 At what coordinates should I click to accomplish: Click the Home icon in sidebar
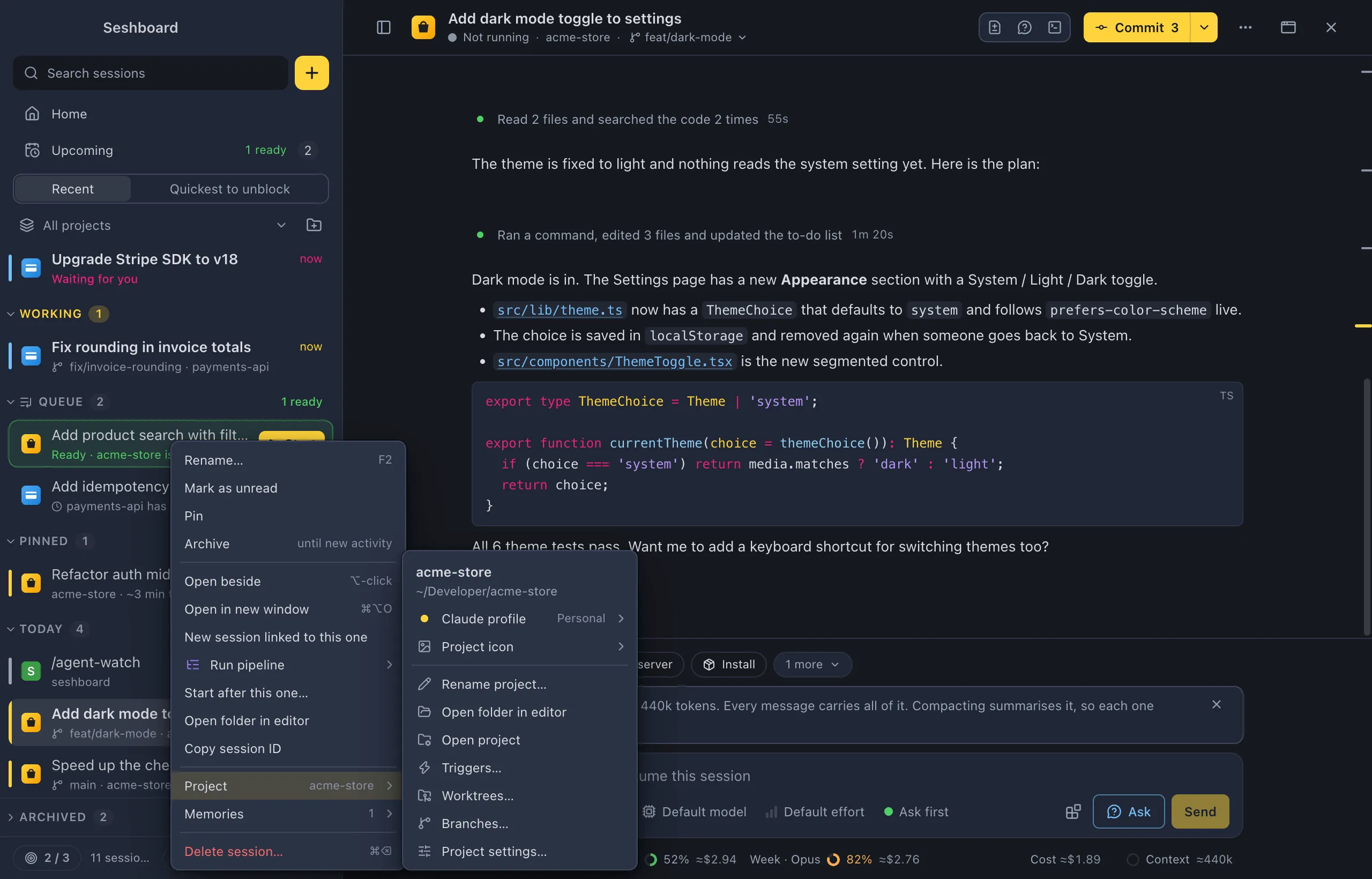click(32, 114)
